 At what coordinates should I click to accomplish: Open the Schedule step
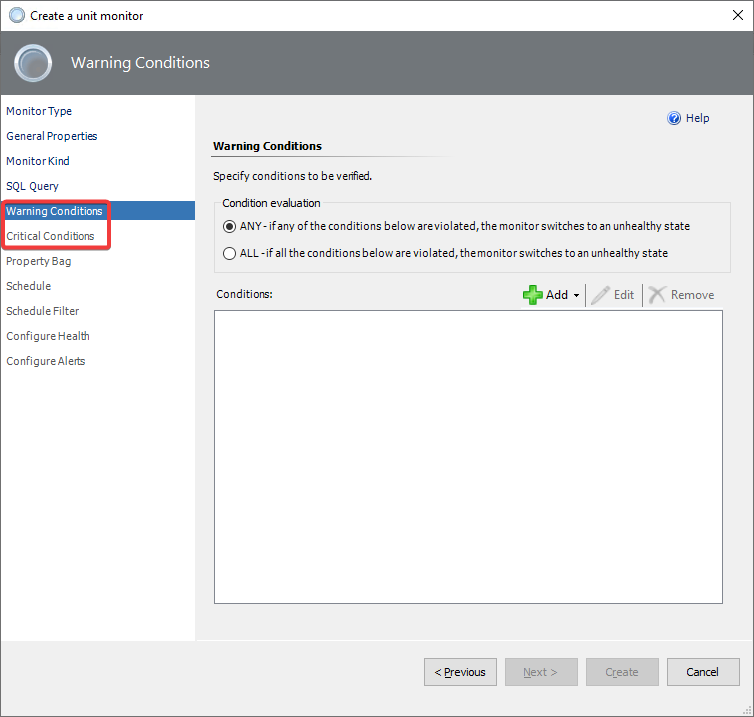click(28, 286)
